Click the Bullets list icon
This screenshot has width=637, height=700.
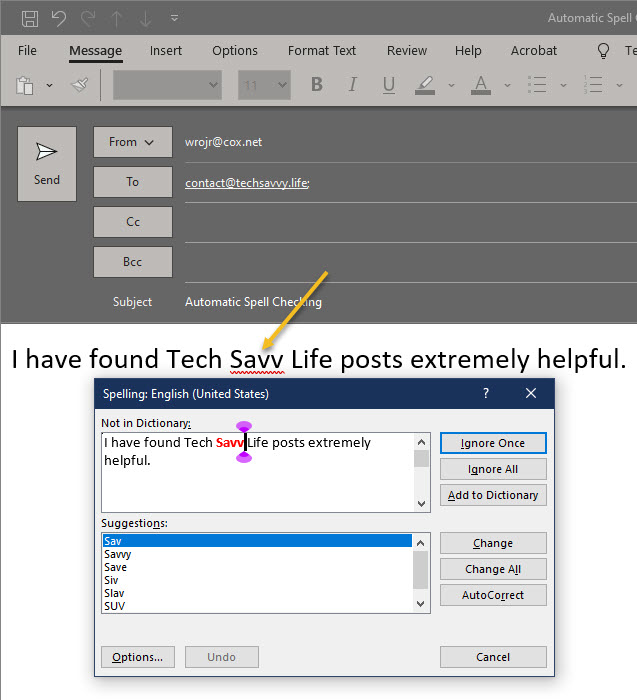(x=537, y=84)
